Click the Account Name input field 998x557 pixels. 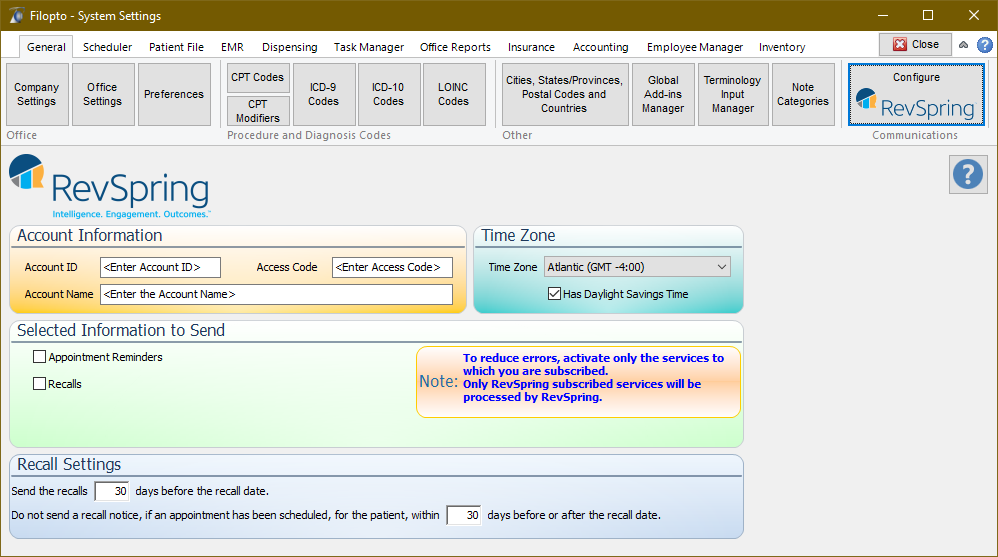[x=276, y=294]
